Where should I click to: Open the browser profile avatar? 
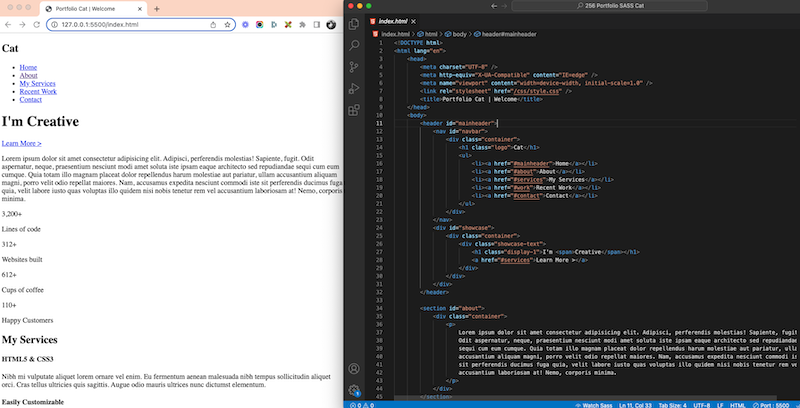click(x=331, y=24)
